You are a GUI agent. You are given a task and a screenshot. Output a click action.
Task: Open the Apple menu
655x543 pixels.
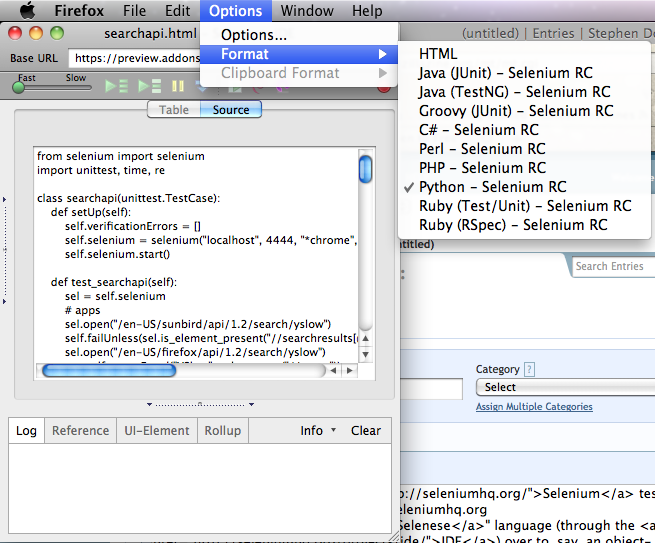coord(28,10)
